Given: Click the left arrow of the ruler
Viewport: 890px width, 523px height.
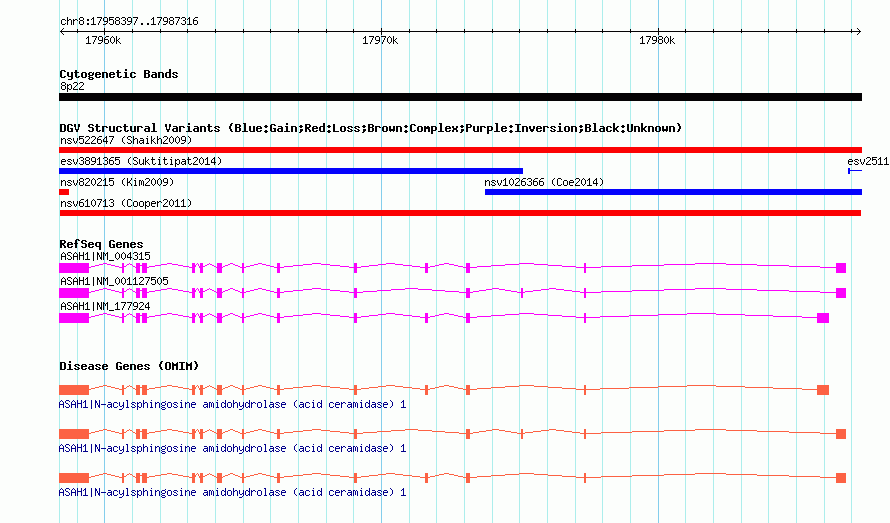Looking at the screenshot, I should point(62,31).
